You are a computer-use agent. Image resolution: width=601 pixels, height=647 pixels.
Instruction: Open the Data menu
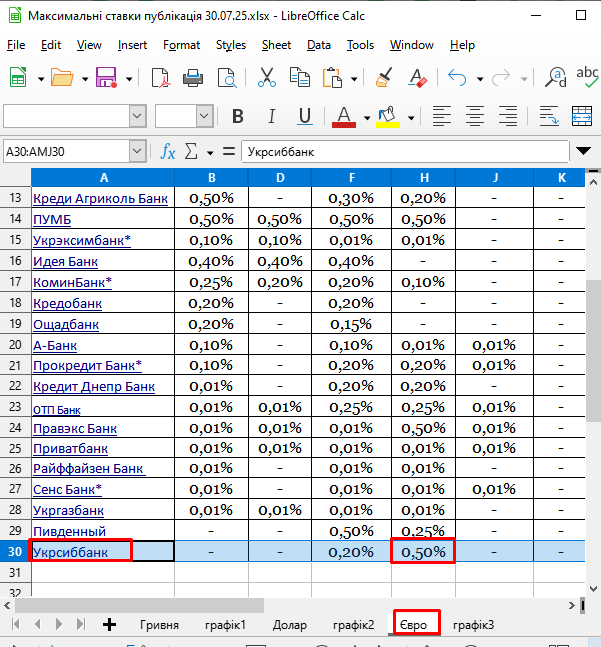pyautogui.click(x=318, y=45)
